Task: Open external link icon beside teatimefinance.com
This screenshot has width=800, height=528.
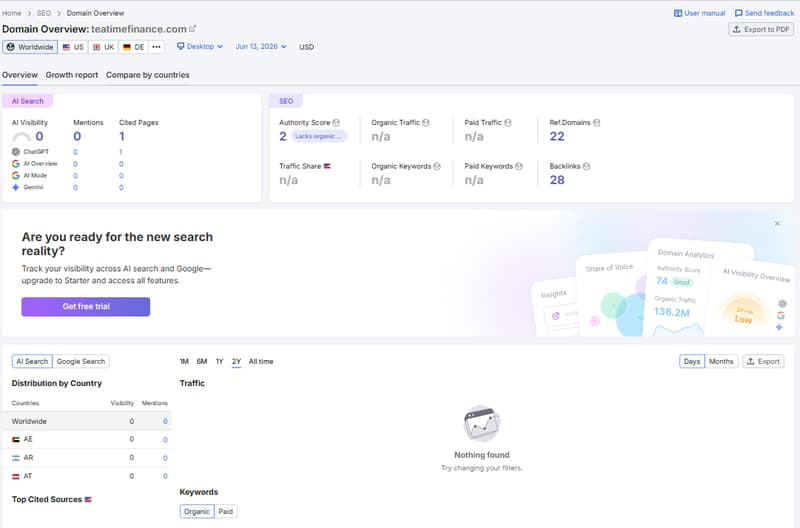Action: (x=192, y=29)
